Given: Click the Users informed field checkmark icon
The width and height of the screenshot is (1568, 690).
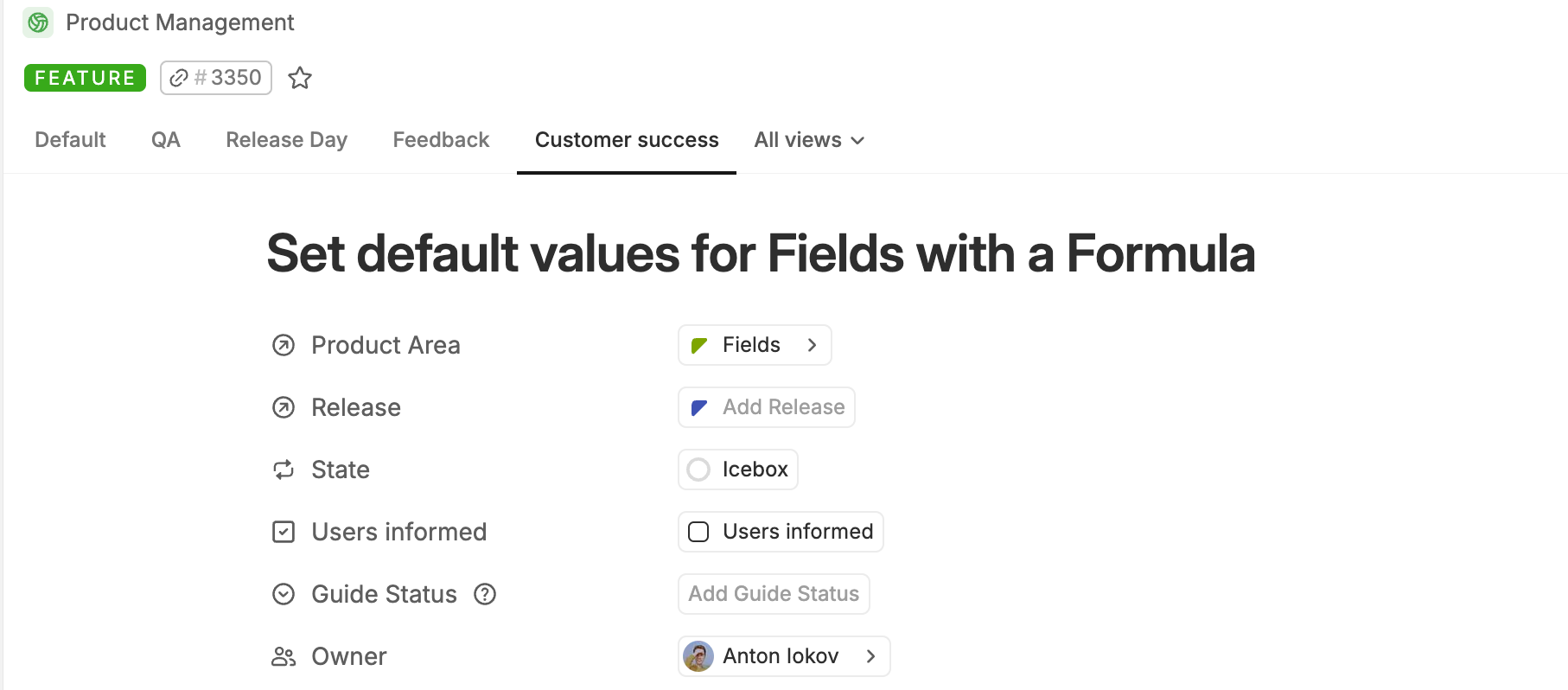Looking at the screenshot, I should [x=284, y=532].
